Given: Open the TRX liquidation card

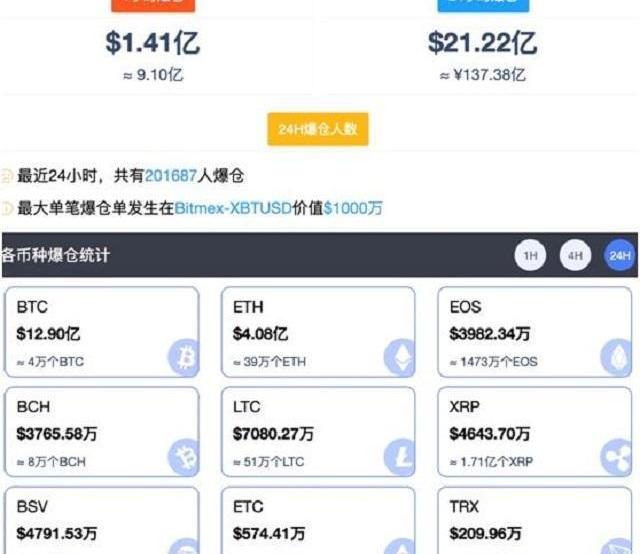Looking at the screenshot, I should coord(535,520).
